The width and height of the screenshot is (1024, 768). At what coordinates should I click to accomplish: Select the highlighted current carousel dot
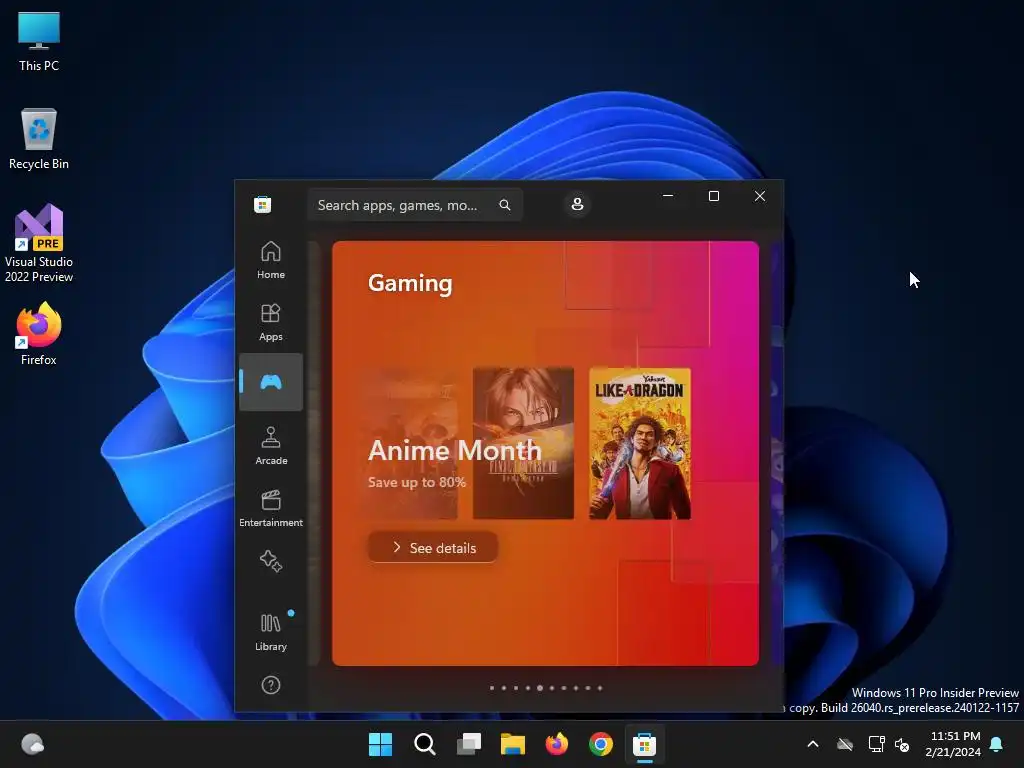click(x=540, y=688)
